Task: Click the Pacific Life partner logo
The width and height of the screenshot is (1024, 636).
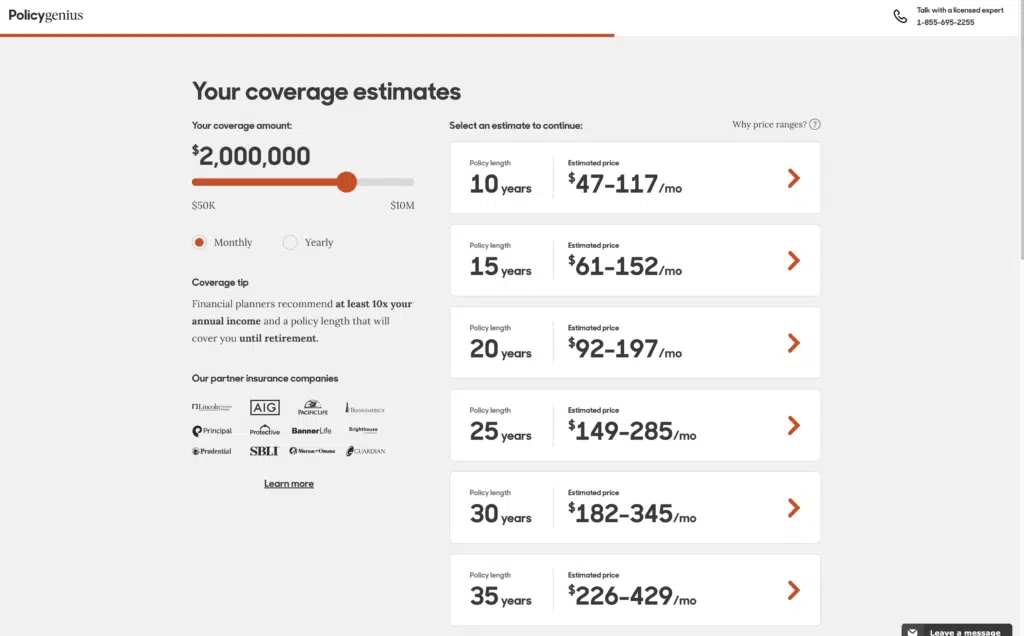Action: tap(313, 408)
